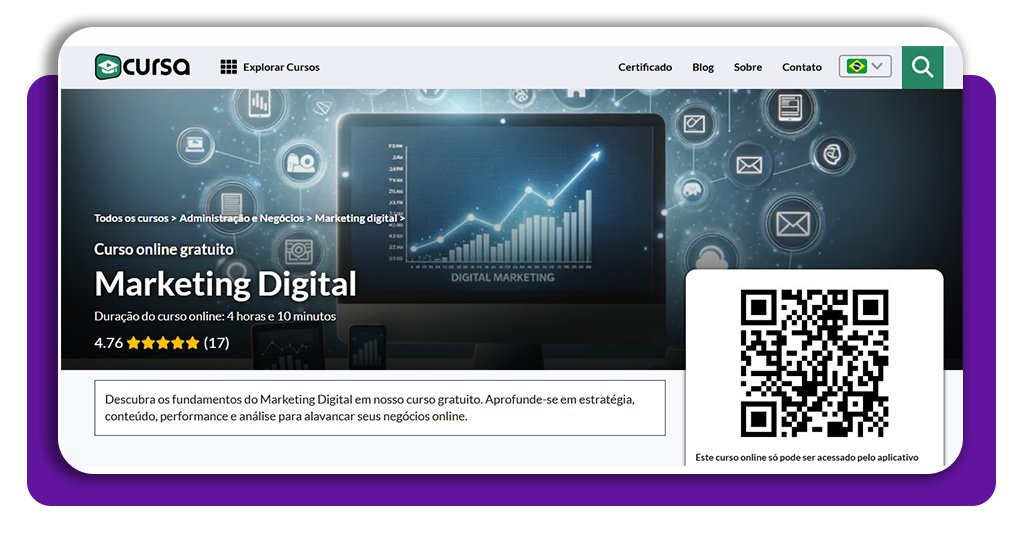1024x536 pixels.
Task: Follow the Marketing digital breadcrumb link
Action: coord(356,218)
